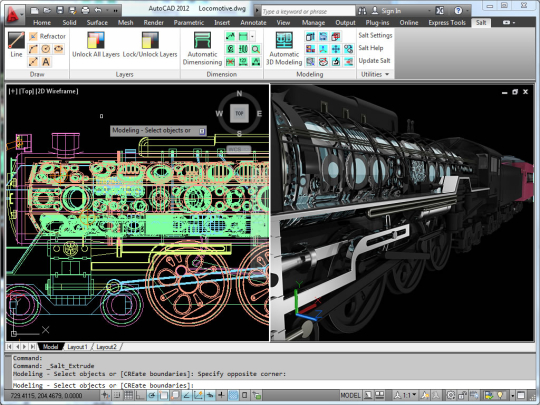The height and width of the screenshot is (405, 540).
Task: Select the ellipse tool in Draw panel
Action: click(59, 49)
